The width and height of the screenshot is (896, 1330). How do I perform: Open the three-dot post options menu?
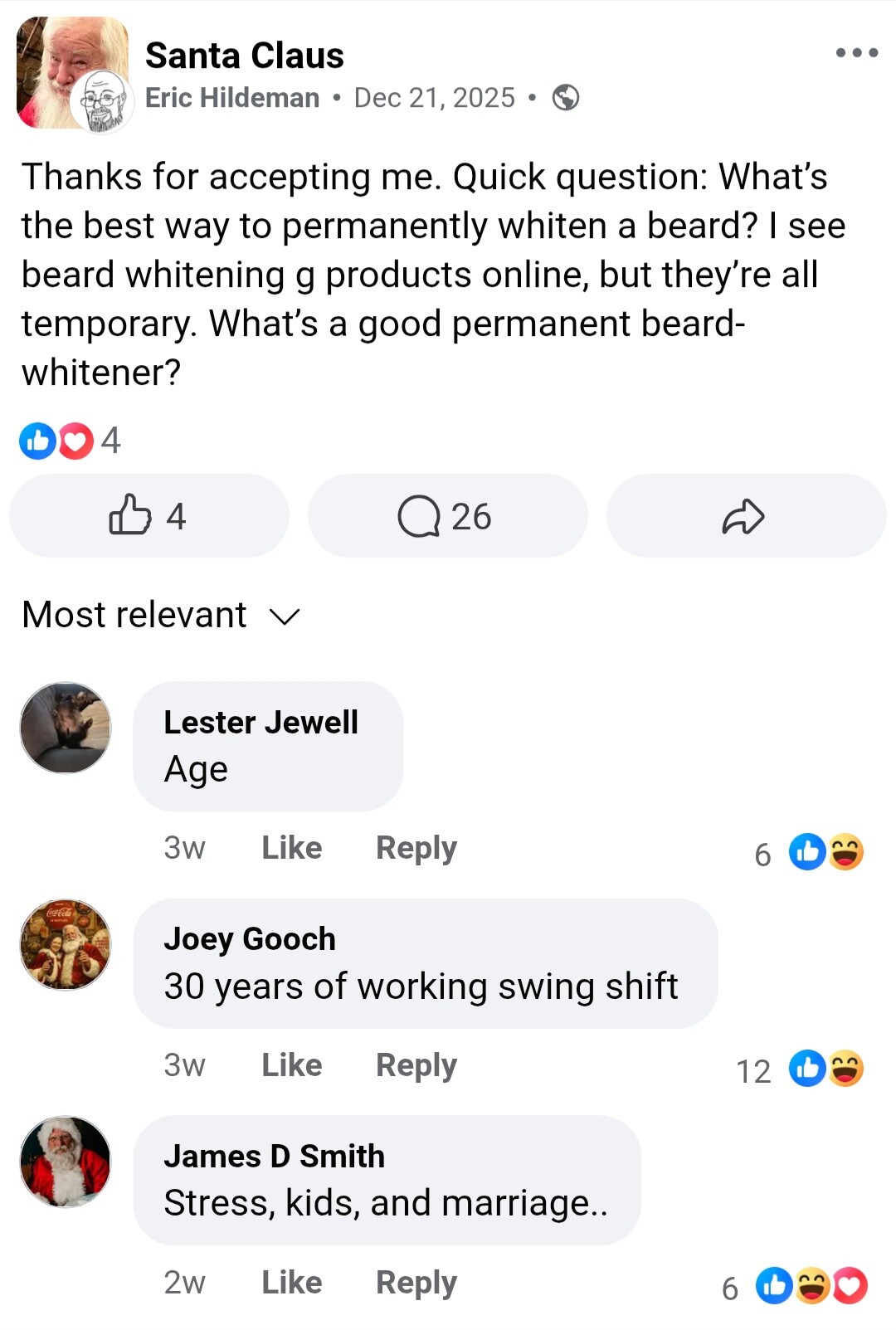pos(856,53)
